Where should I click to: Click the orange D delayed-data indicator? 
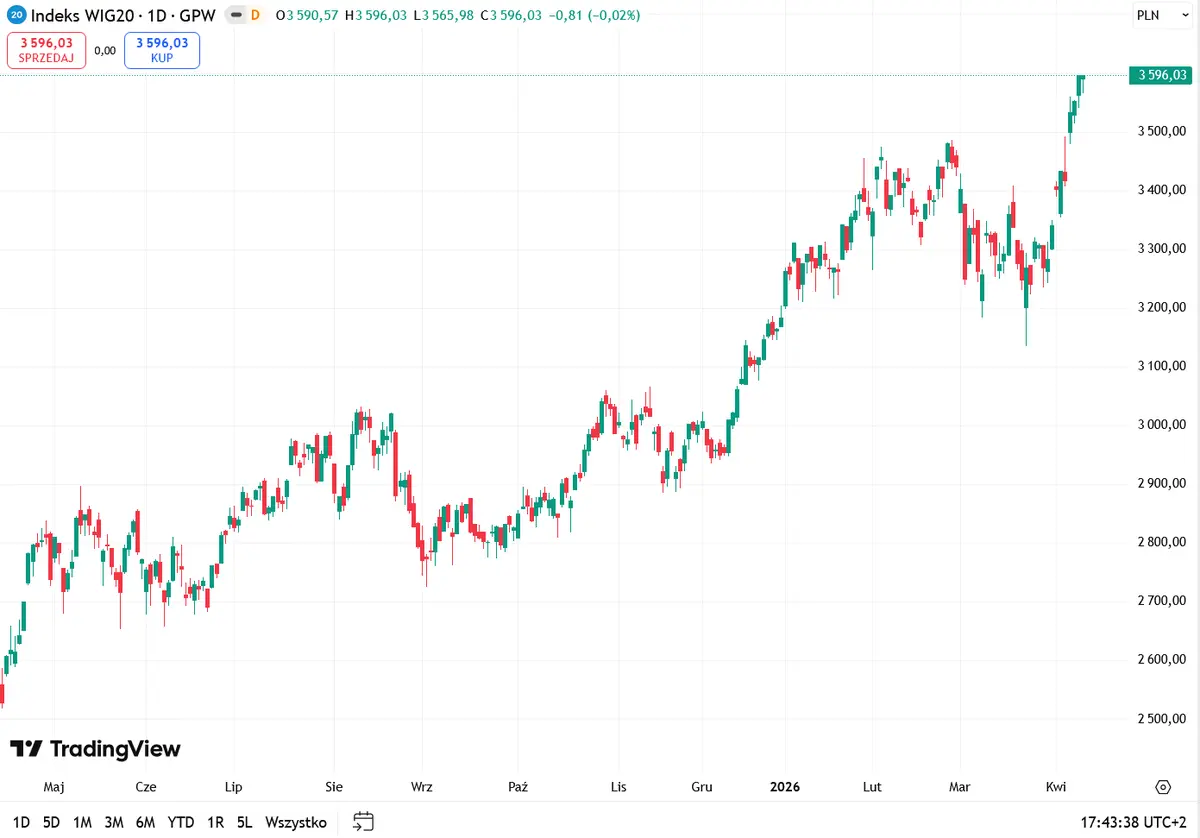click(x=255, y=15)
